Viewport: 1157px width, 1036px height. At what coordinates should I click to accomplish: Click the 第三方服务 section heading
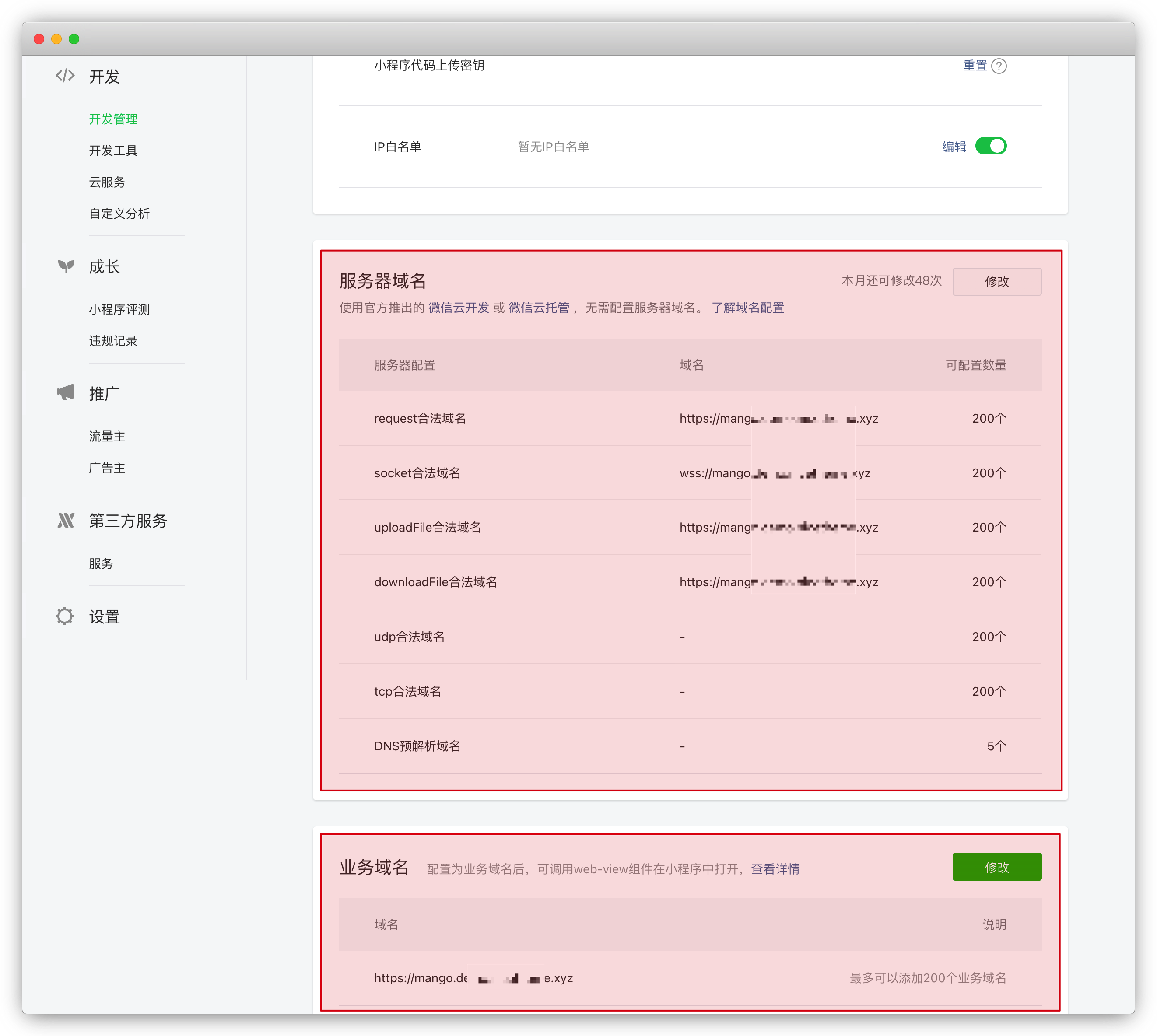(x=128, y=521)
